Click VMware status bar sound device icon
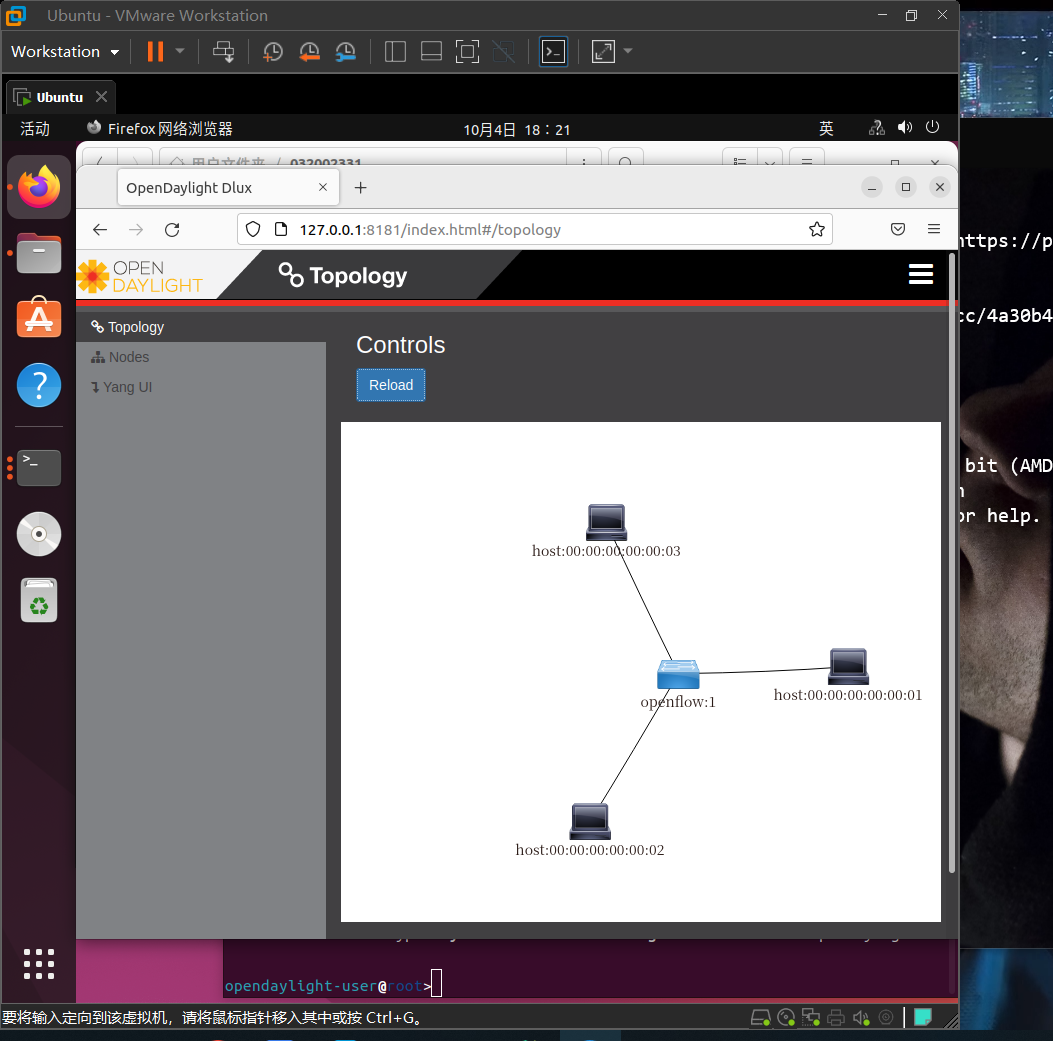The width and height of the screenshot is (1053, 1041). pos(862,1018)
